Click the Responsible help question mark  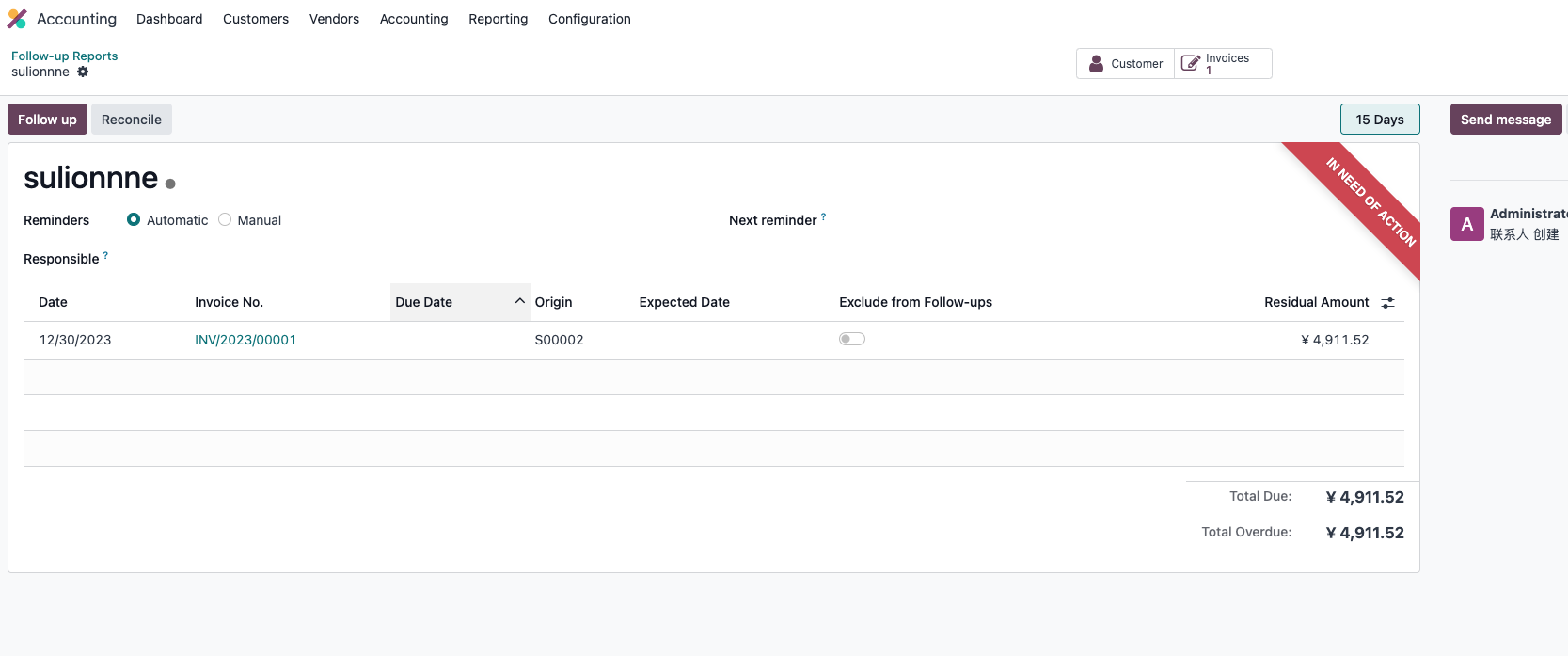(x=105, y=255)
